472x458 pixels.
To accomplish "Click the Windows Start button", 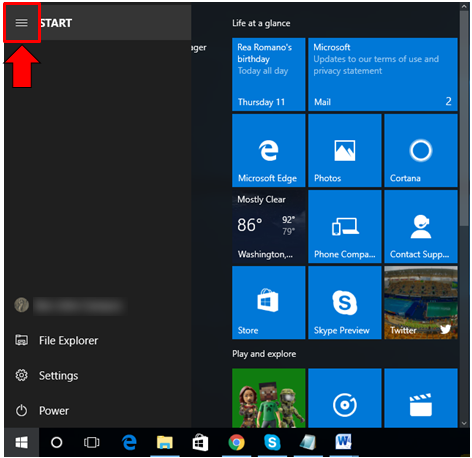I will click(x=22, y=442).
